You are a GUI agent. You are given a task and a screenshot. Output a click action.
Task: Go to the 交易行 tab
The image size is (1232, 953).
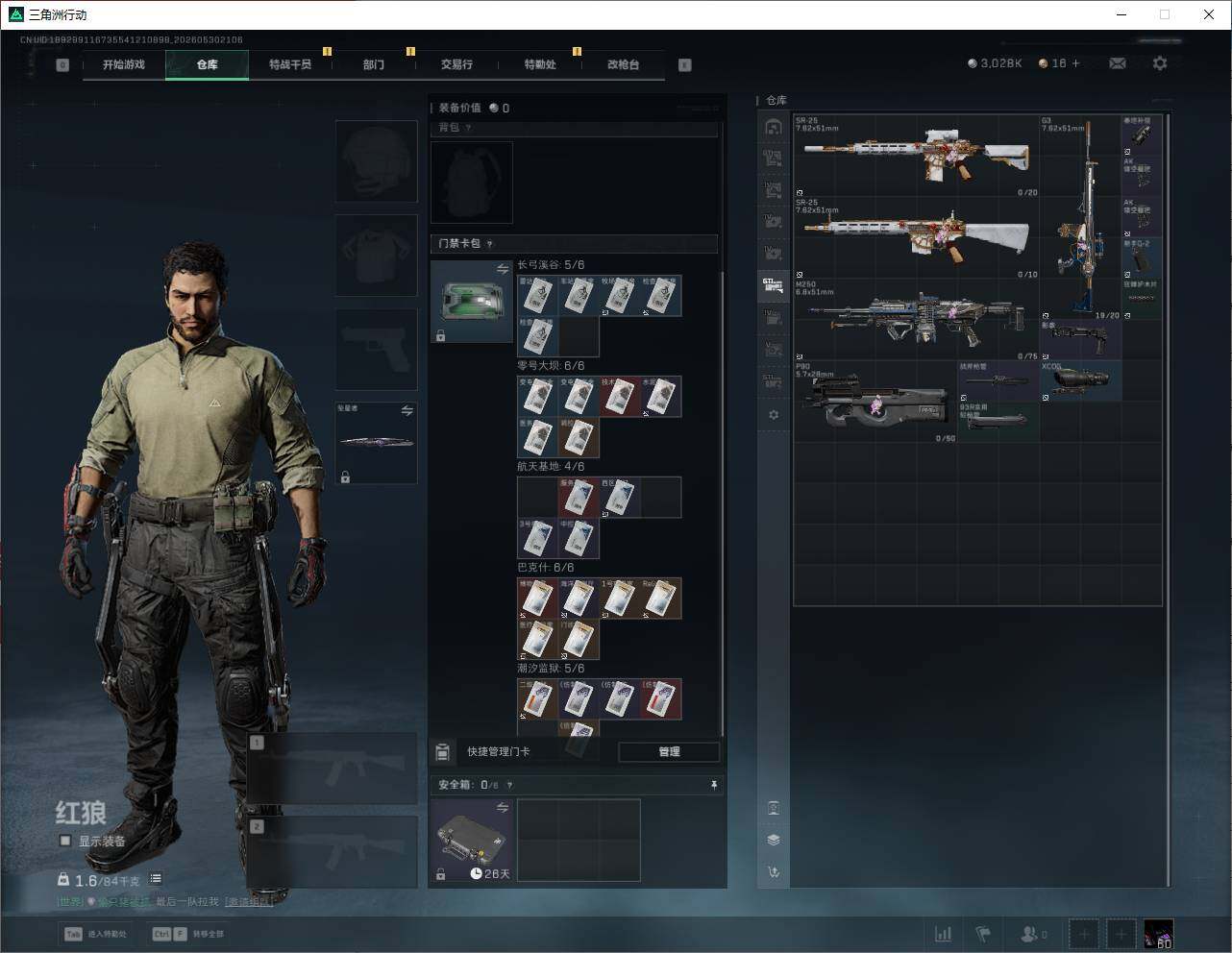click(456, 64)
